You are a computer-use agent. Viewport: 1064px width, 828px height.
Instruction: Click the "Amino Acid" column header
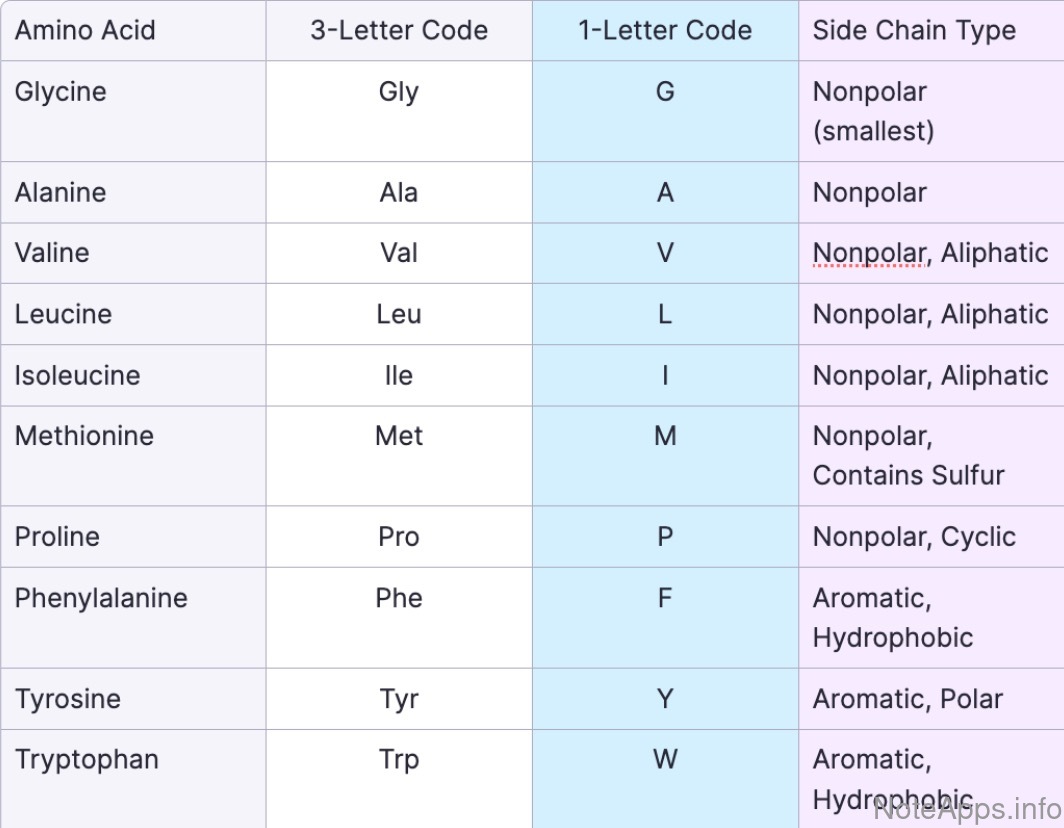[x=85, y=30]
